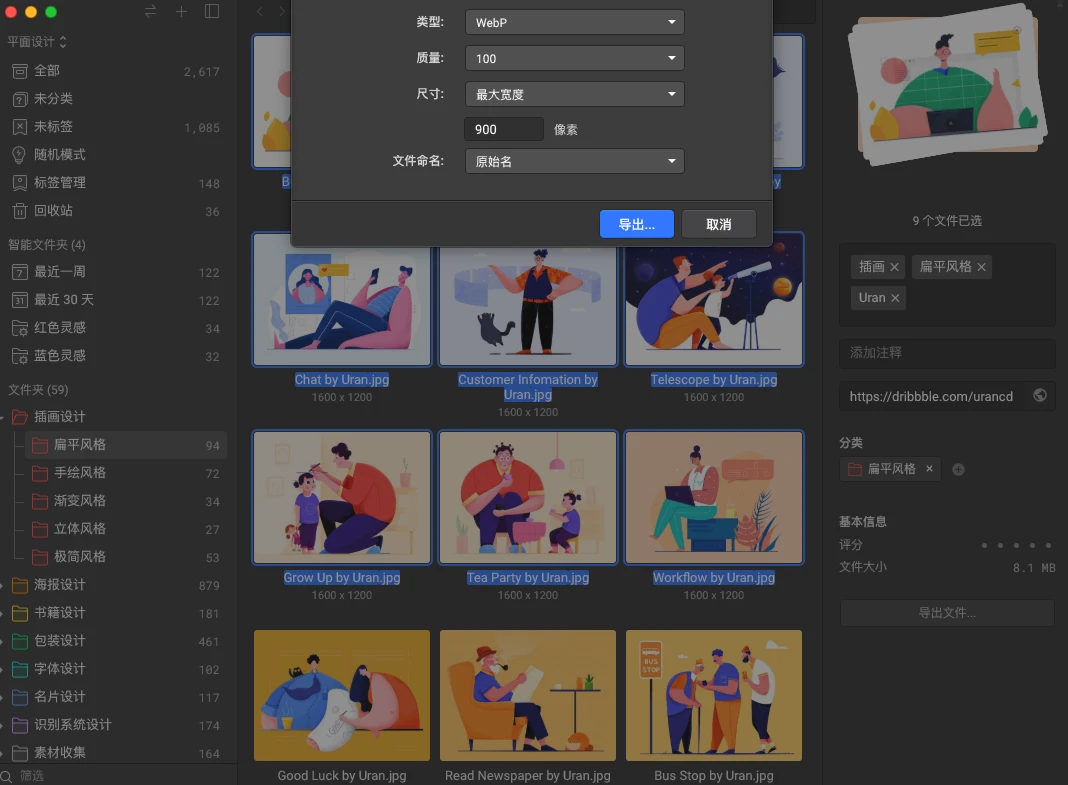This screenshot has height=785, width=1068.
Task: Select the 手绘风格 folder
Action: [80, 473]
